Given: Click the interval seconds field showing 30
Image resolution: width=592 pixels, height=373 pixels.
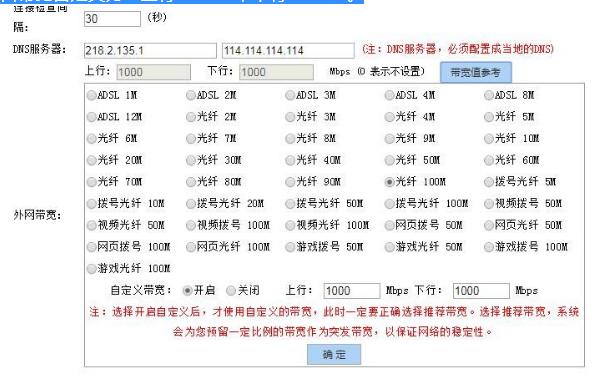Looking at the screenshot, I should [x=112, y=18].
